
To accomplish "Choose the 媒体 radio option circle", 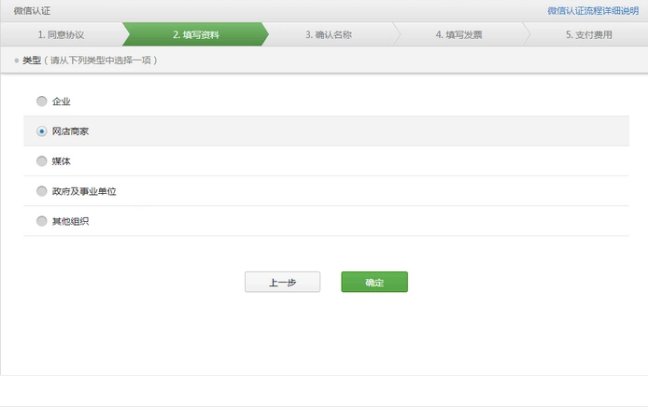I will point(41,161).
